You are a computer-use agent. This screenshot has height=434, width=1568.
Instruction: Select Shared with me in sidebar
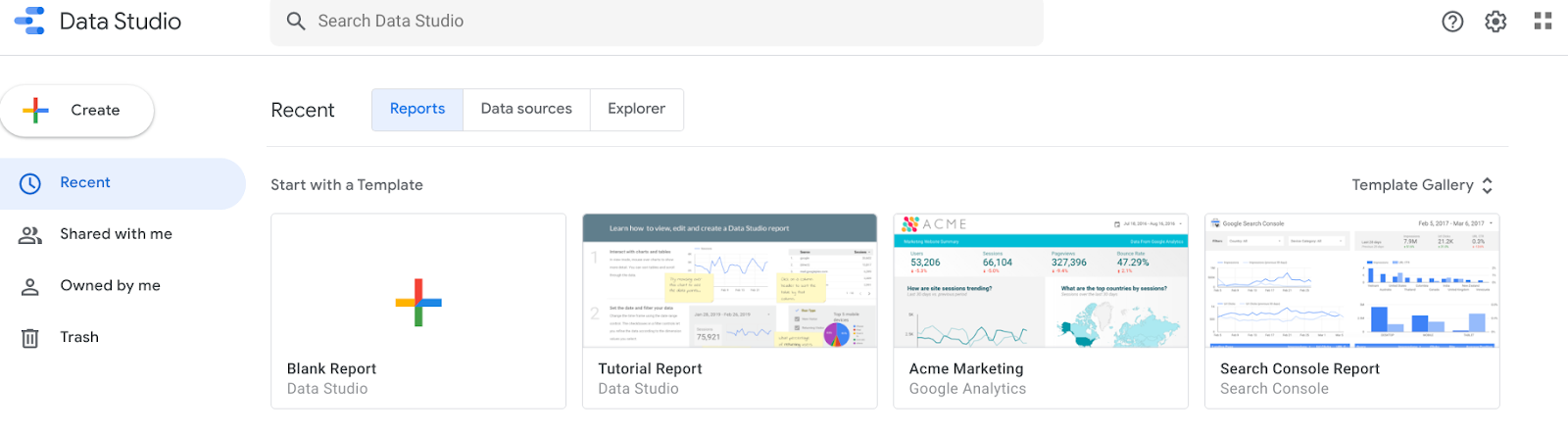[122, 234]
